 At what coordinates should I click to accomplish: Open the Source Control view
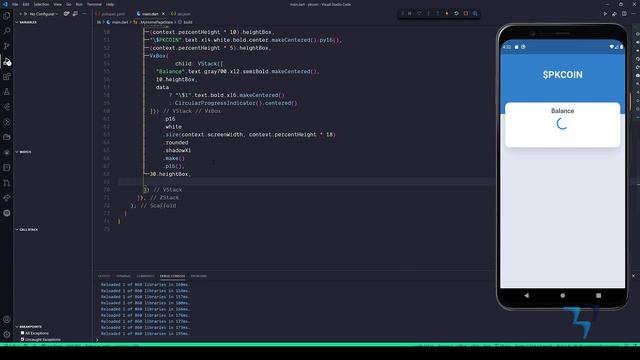[x=7, y=46]
